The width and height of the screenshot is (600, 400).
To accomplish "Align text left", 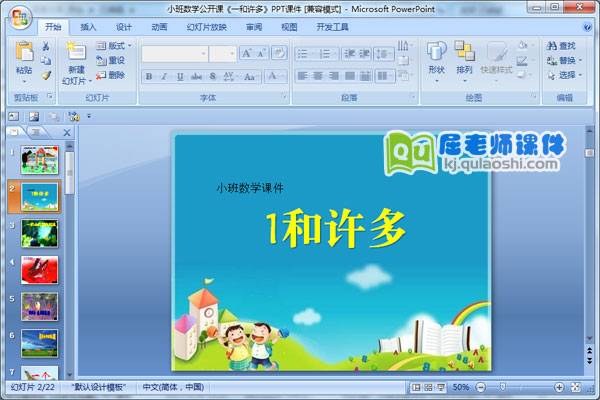I will coord(302,76).
